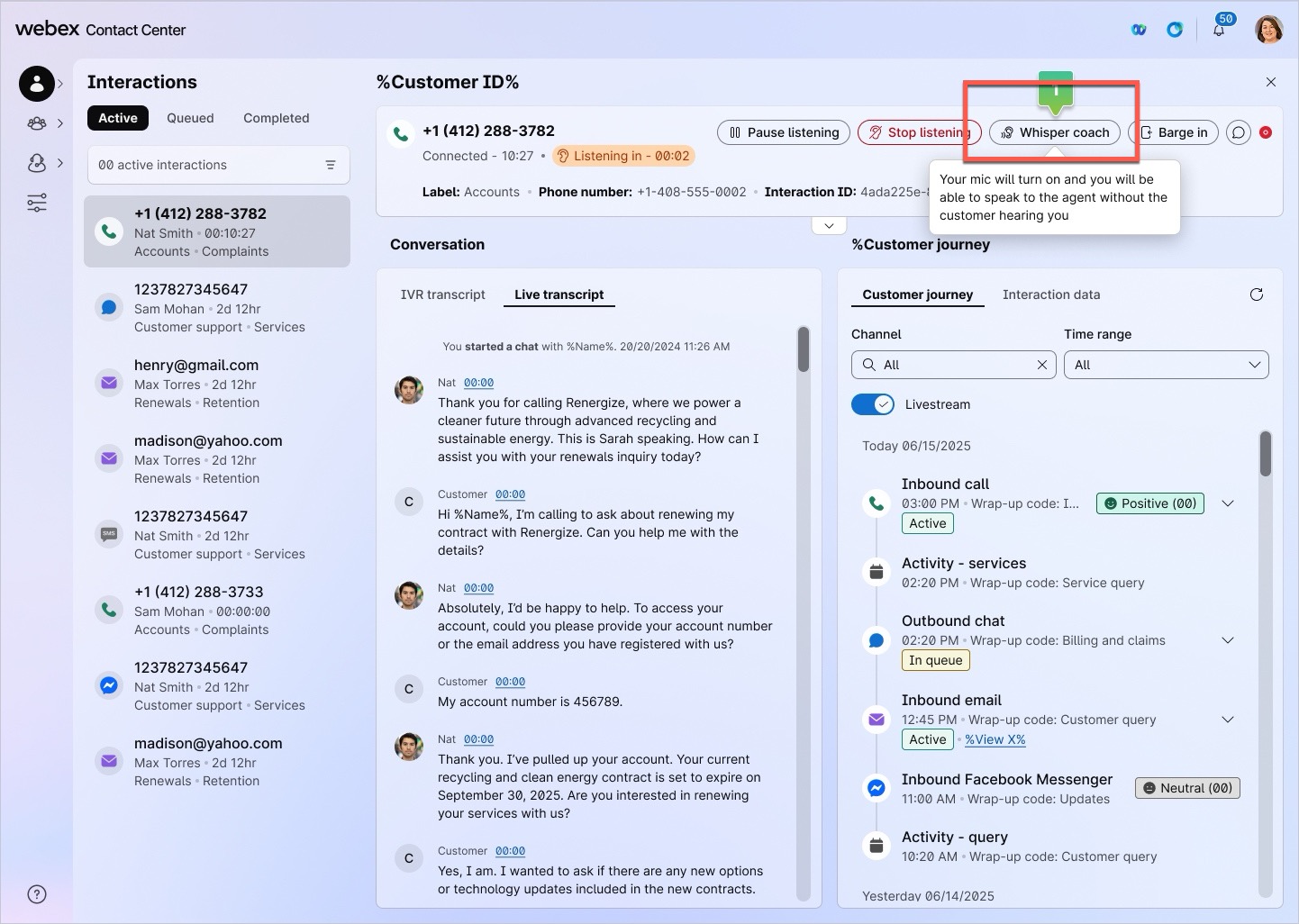Open the %View X% link

(995, 739)
